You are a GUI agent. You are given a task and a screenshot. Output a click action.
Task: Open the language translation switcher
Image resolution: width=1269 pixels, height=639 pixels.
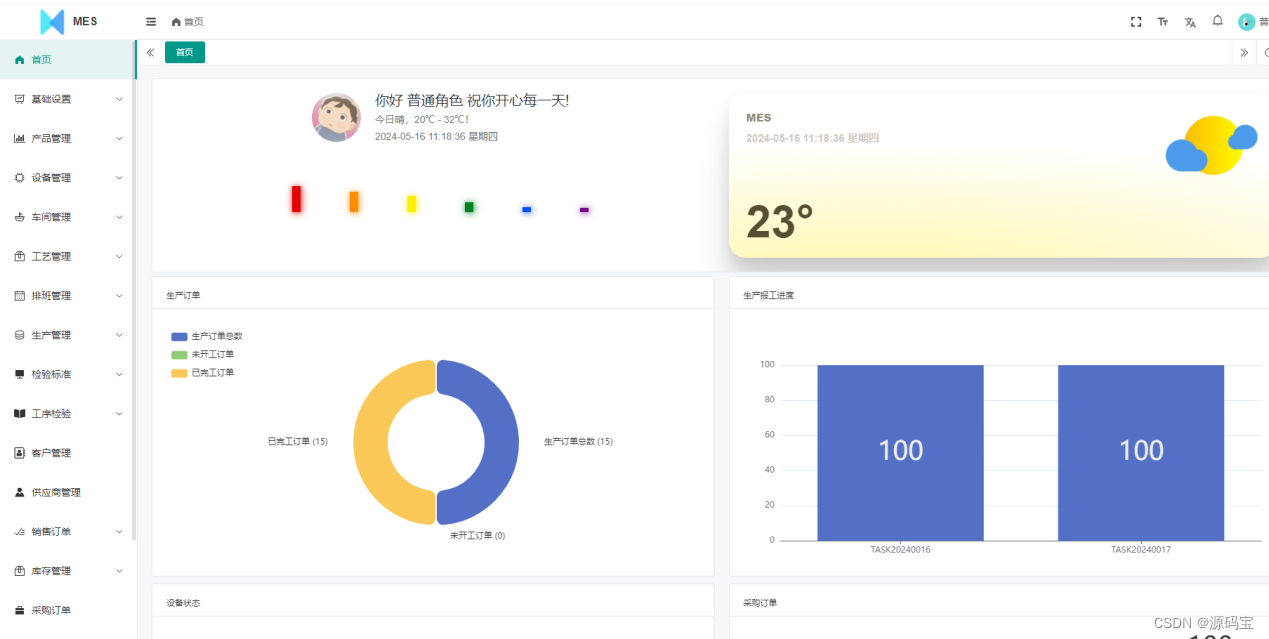point(1190,21)
